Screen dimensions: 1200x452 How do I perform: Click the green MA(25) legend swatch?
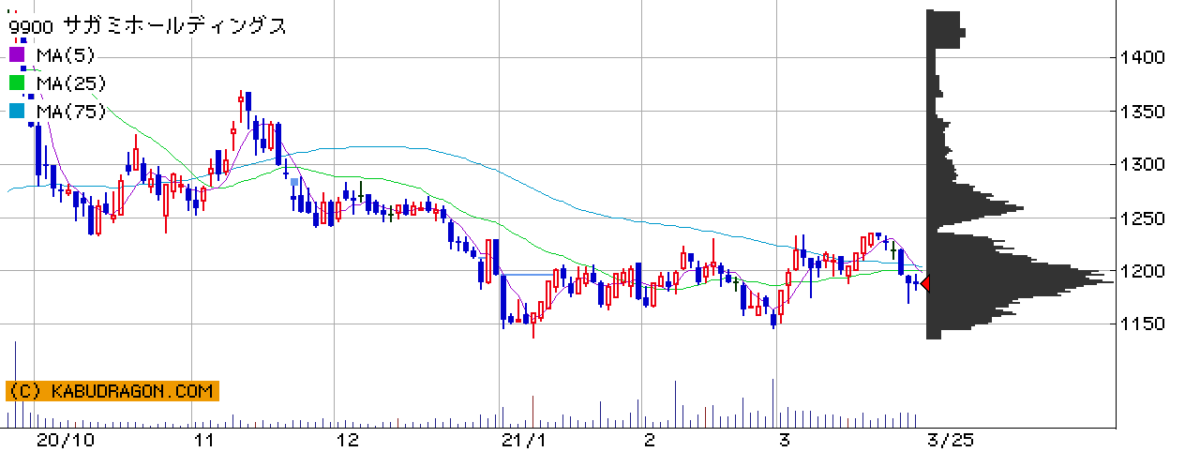[x=16, y=83]
